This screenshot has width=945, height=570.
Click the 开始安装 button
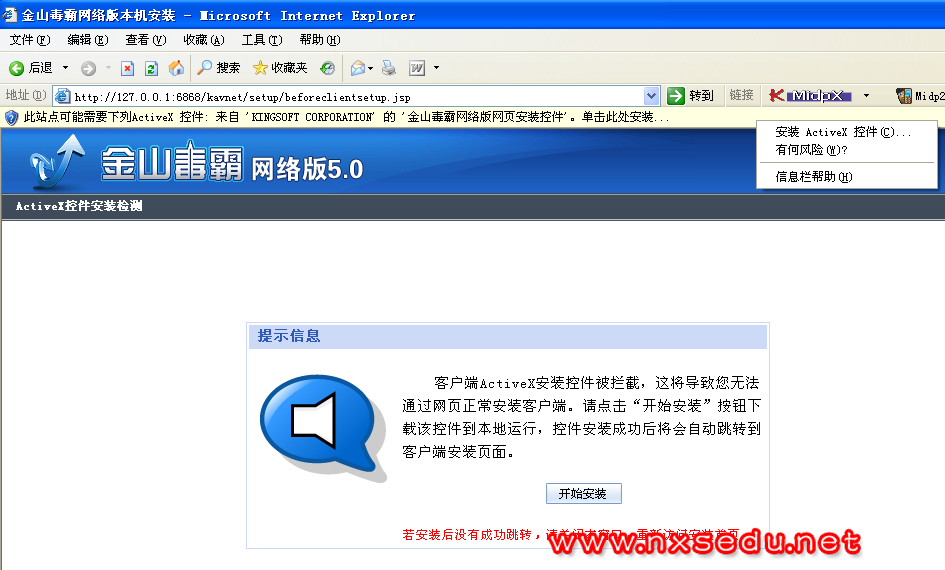coord(583,493)
